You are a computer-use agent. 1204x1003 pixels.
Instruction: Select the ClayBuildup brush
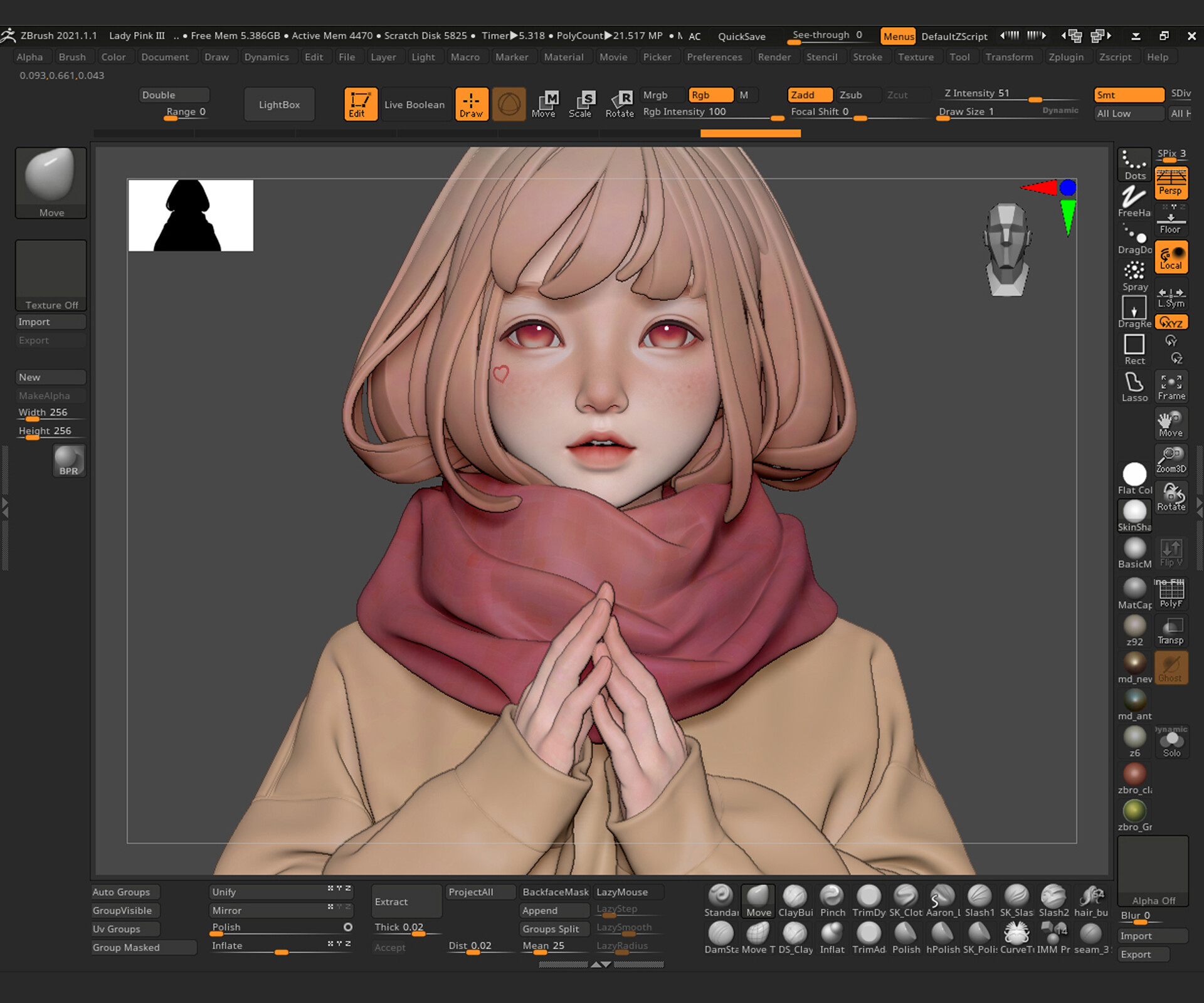coord(795,901)
